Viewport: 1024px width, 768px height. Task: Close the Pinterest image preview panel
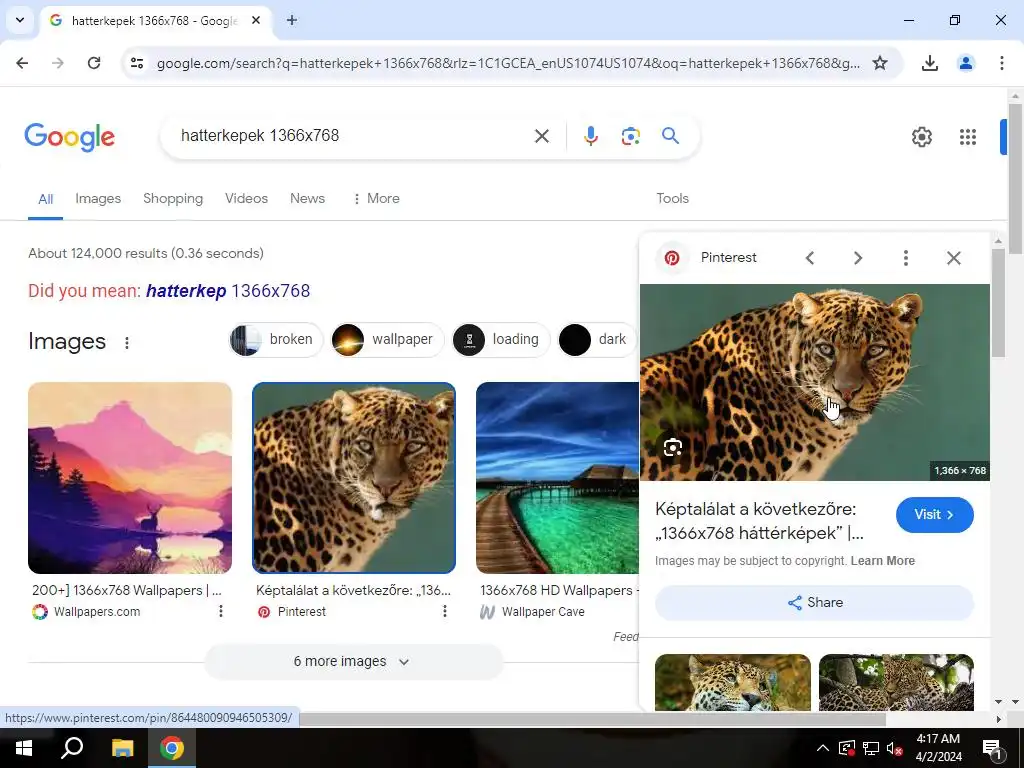(x=953, y=258)
